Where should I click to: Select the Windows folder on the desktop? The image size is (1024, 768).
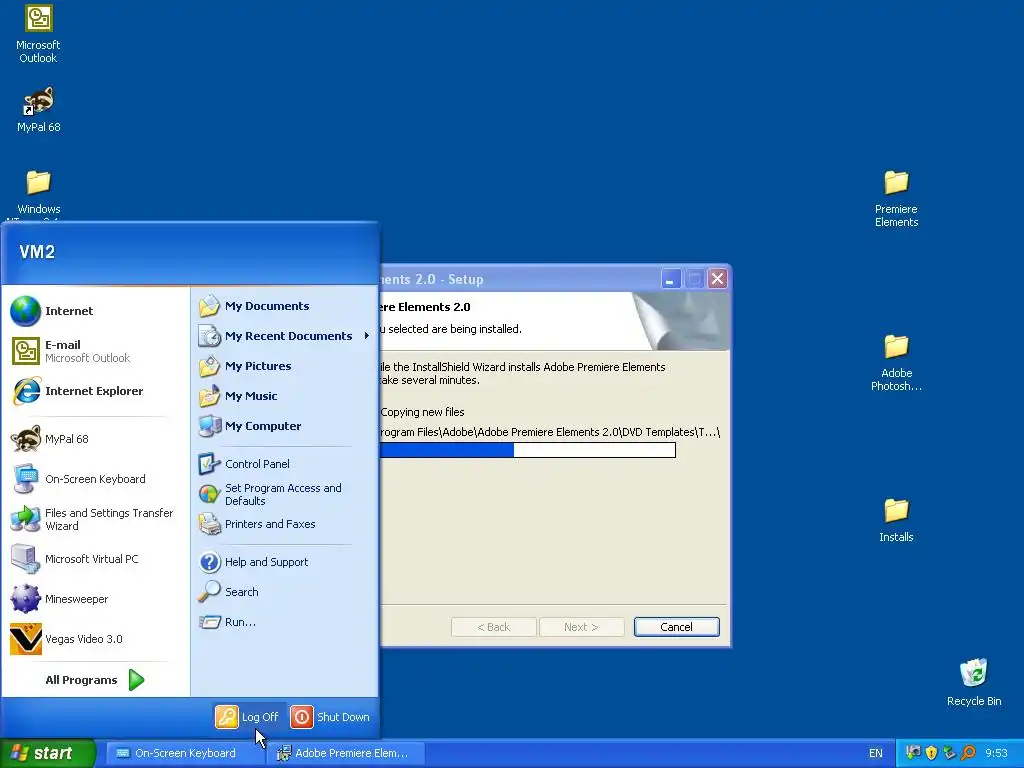coord(39,194)
